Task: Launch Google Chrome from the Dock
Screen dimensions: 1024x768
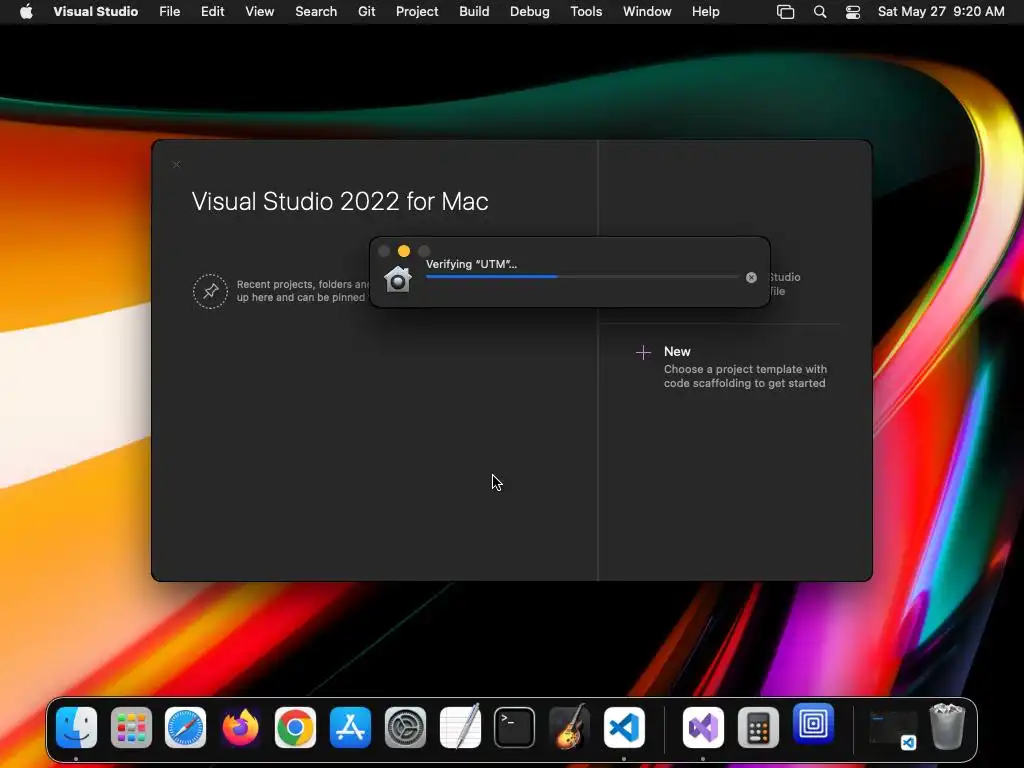Action: (x=295, y=727)
